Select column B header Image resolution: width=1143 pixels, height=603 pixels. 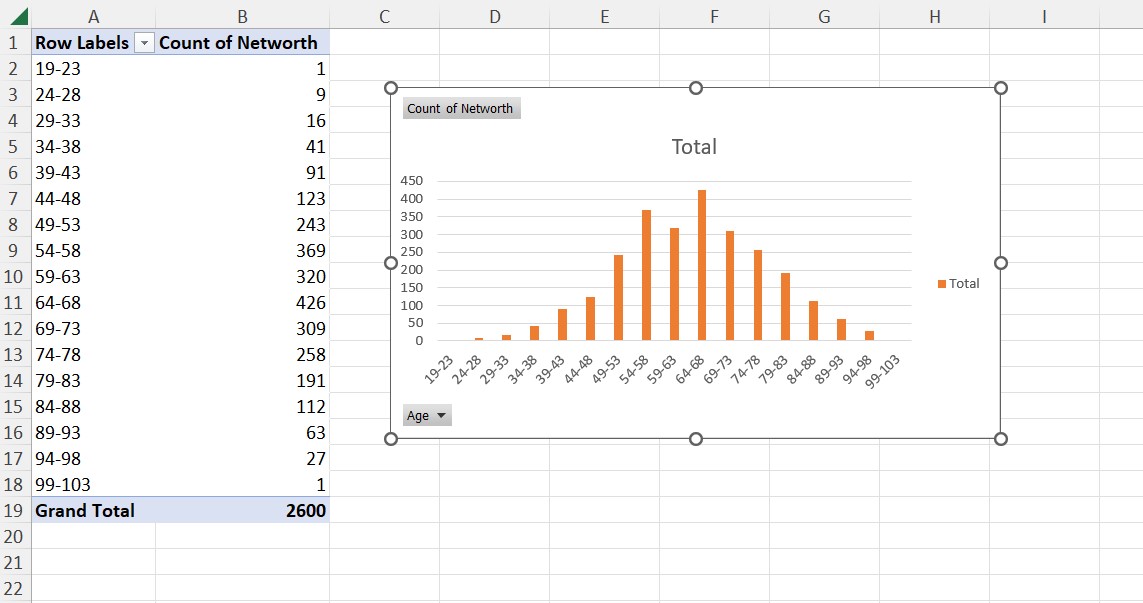coord(242,17)
